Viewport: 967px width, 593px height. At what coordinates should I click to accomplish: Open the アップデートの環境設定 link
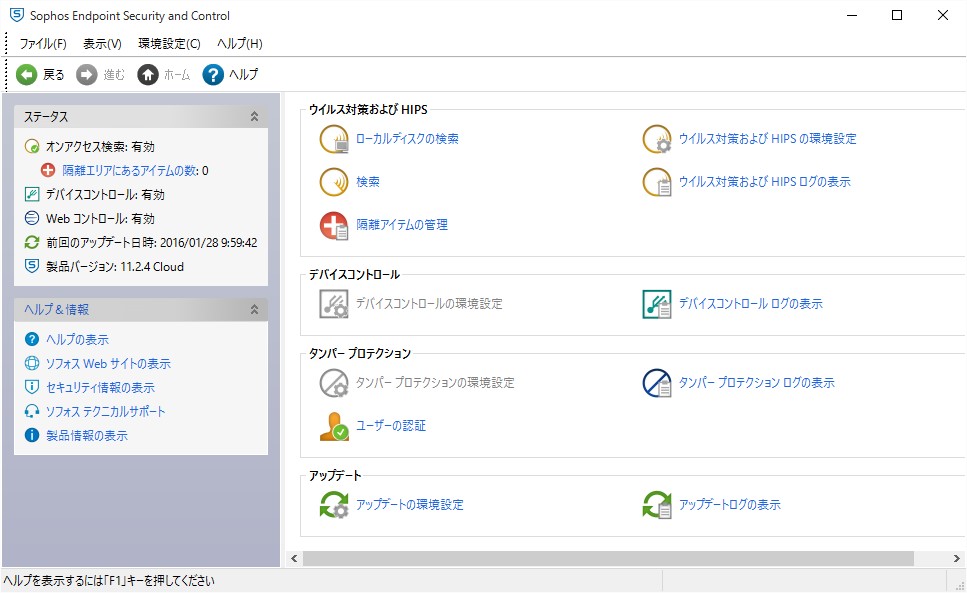(x=409, y=504)
